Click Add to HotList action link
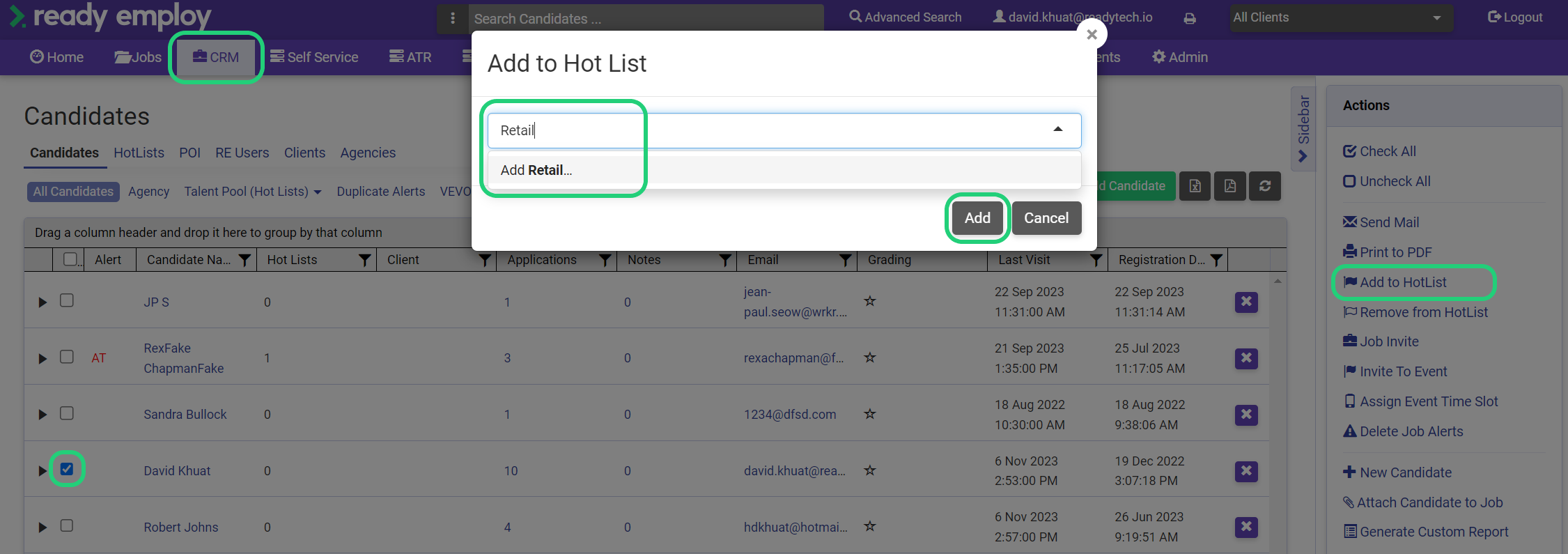This screenshot has height=554, width=1568. coord(1395,282)
